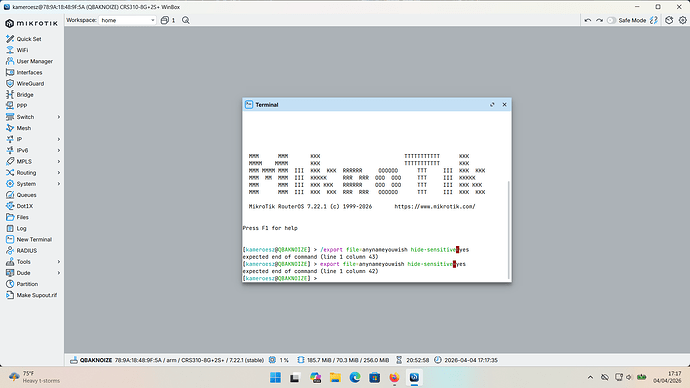Image resolution: width=690 pixels, height=388 pixels.
Task: Open Task View on the taskbar
Action: pos(294,377)
